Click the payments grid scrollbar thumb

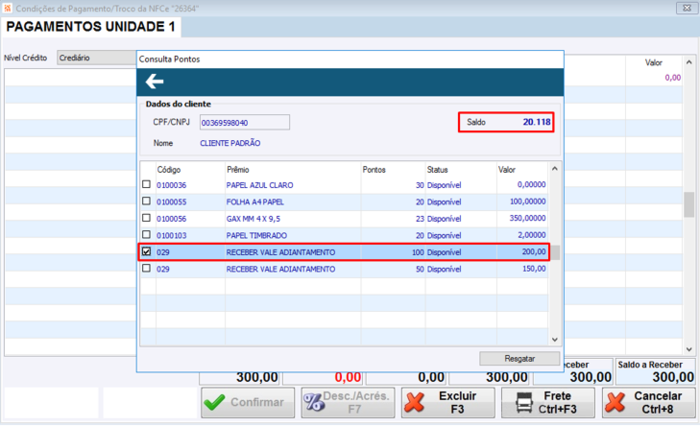coord(689,205)
